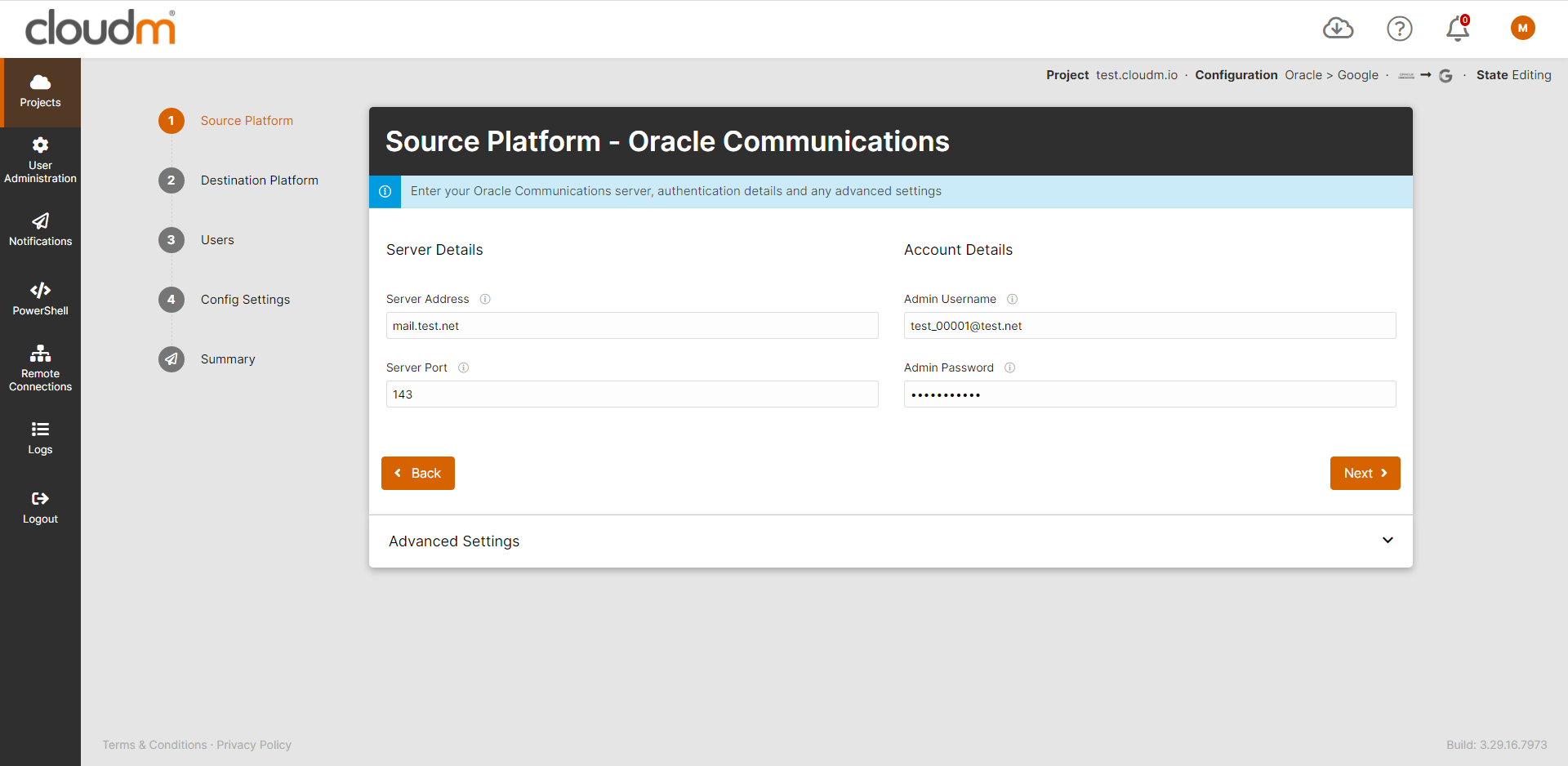The height and width of the screenshot is (766, 1568).
Task: Show info for Admin Password field
Action: (1009, 367)
